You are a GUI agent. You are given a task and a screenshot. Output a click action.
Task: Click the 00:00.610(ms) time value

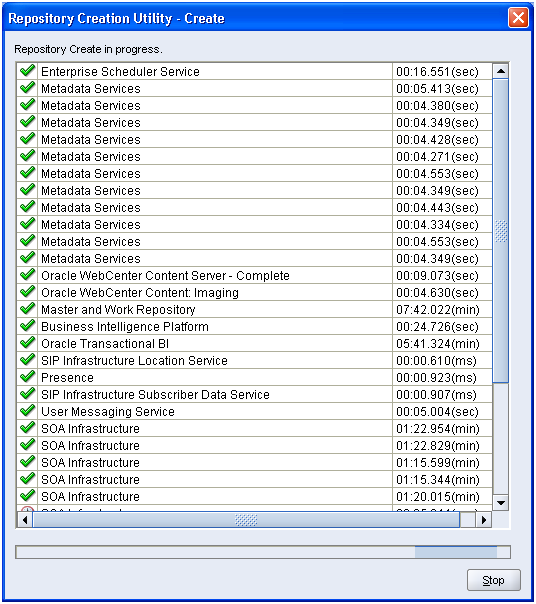(x=436, y=361)
